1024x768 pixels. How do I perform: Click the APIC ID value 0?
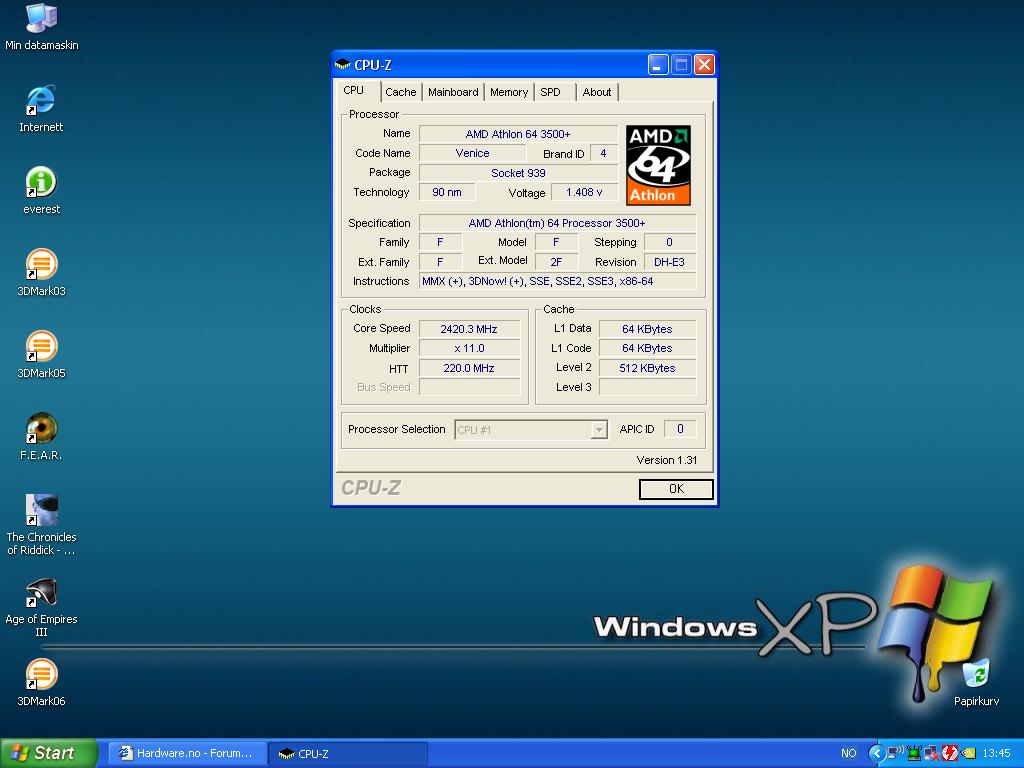point(680,429)
